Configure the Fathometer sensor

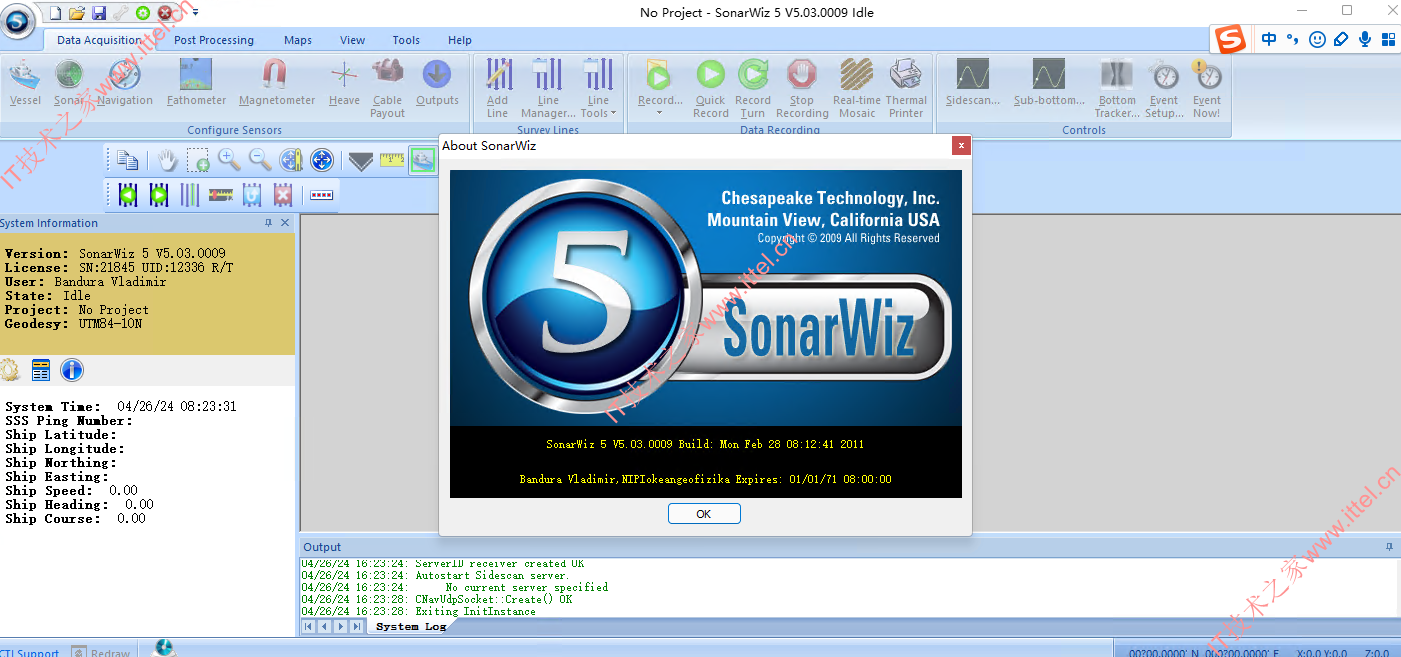pyautogui.click(x=196, y=83)
